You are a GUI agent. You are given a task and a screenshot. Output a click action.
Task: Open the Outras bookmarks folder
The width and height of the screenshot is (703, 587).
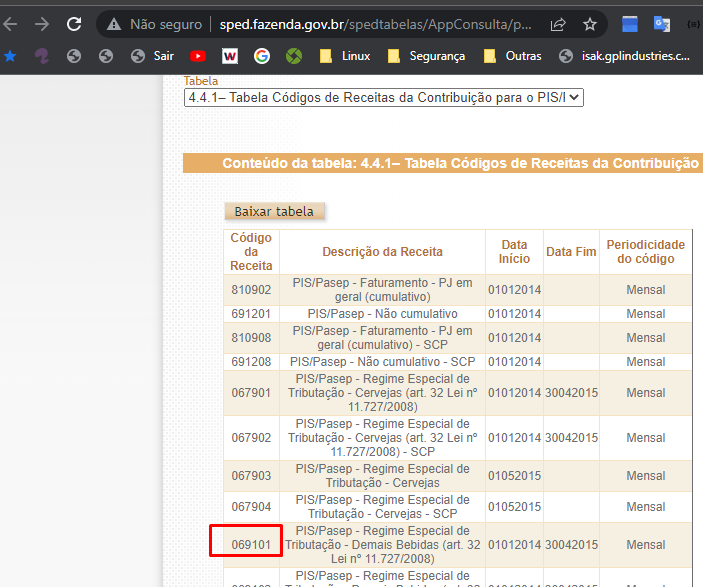[x=512, y=56]
